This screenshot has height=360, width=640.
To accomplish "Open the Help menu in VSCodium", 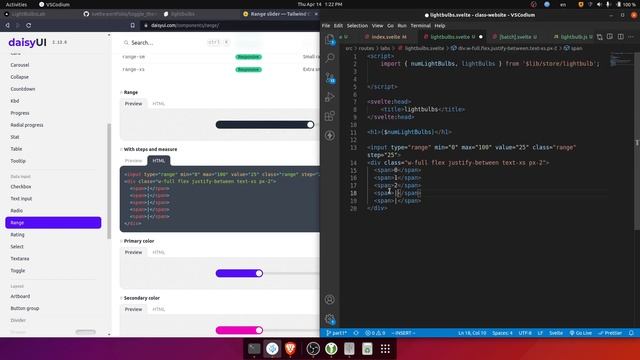I will [440, 26].
